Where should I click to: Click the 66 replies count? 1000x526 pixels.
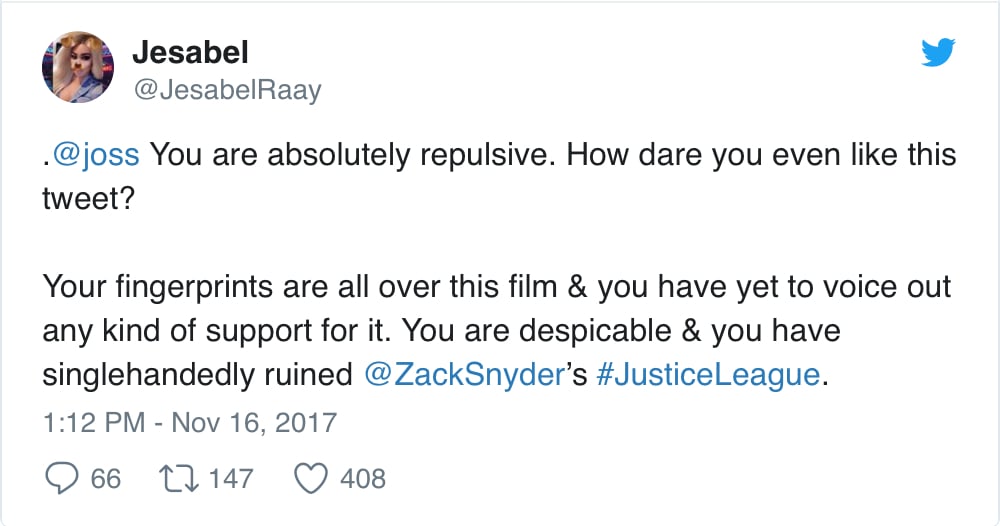coord(106,478)
